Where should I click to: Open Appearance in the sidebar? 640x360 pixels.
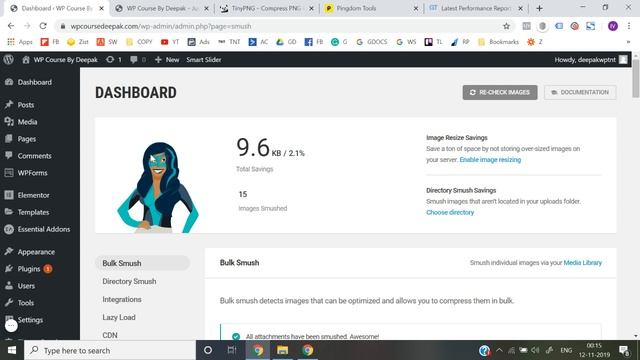point(36,252)
